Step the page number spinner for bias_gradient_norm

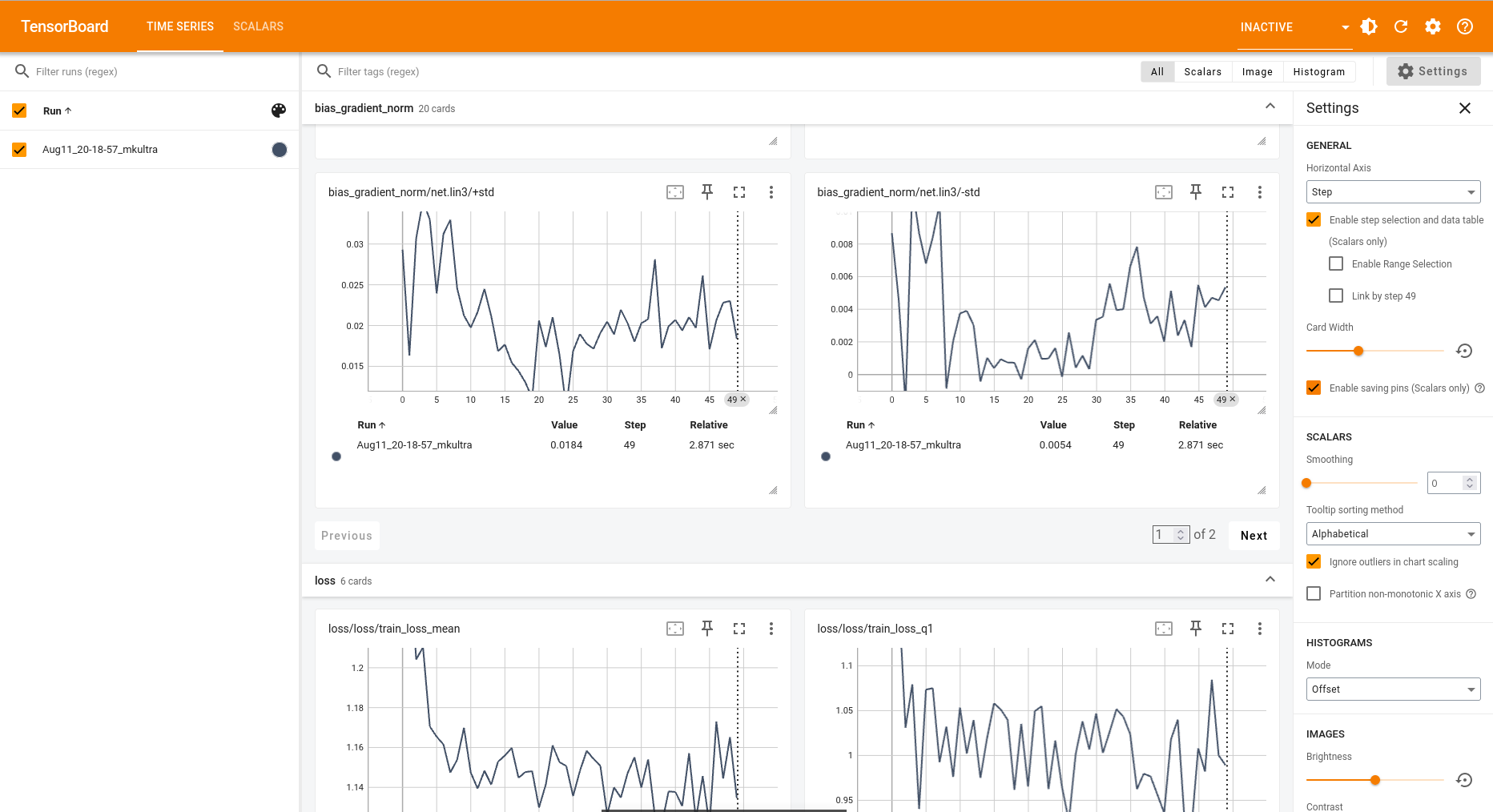(1181, 535)
